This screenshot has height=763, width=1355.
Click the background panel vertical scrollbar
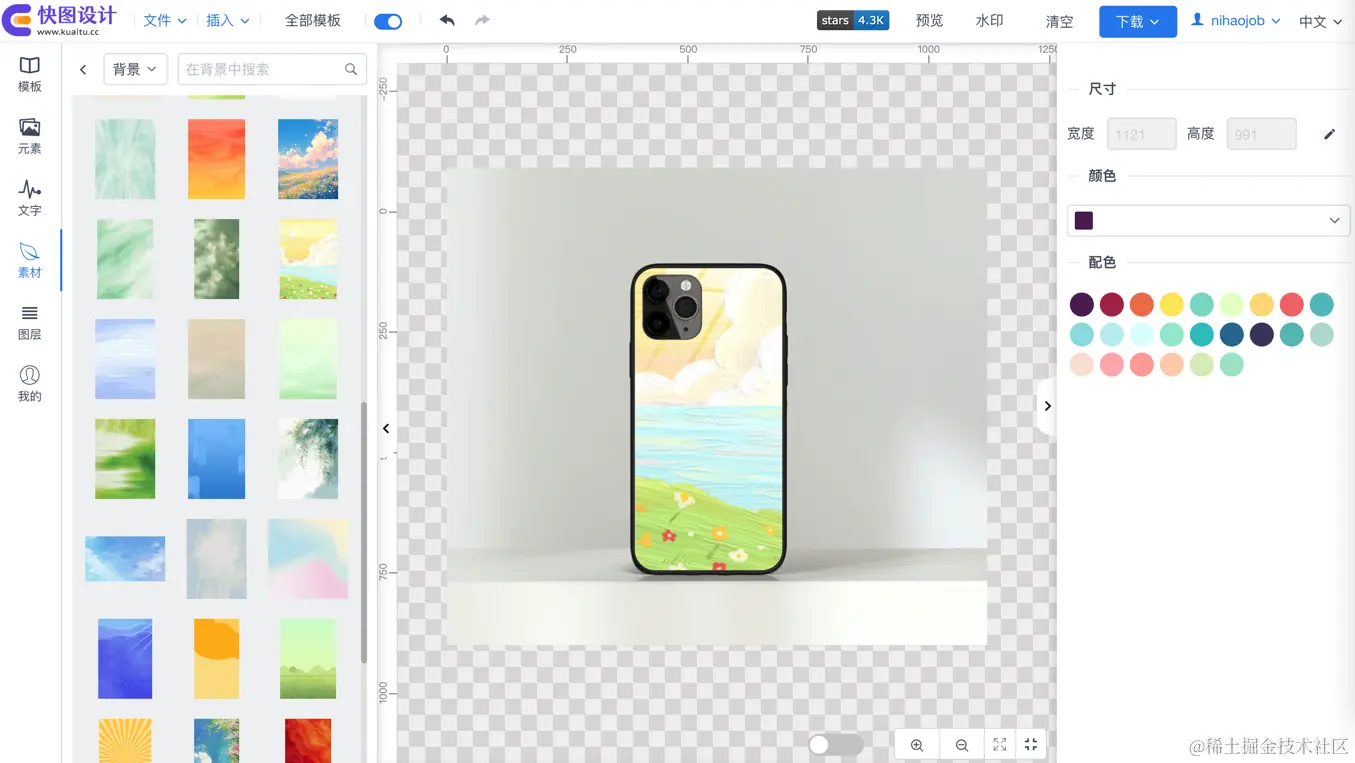tap(364, 533)
